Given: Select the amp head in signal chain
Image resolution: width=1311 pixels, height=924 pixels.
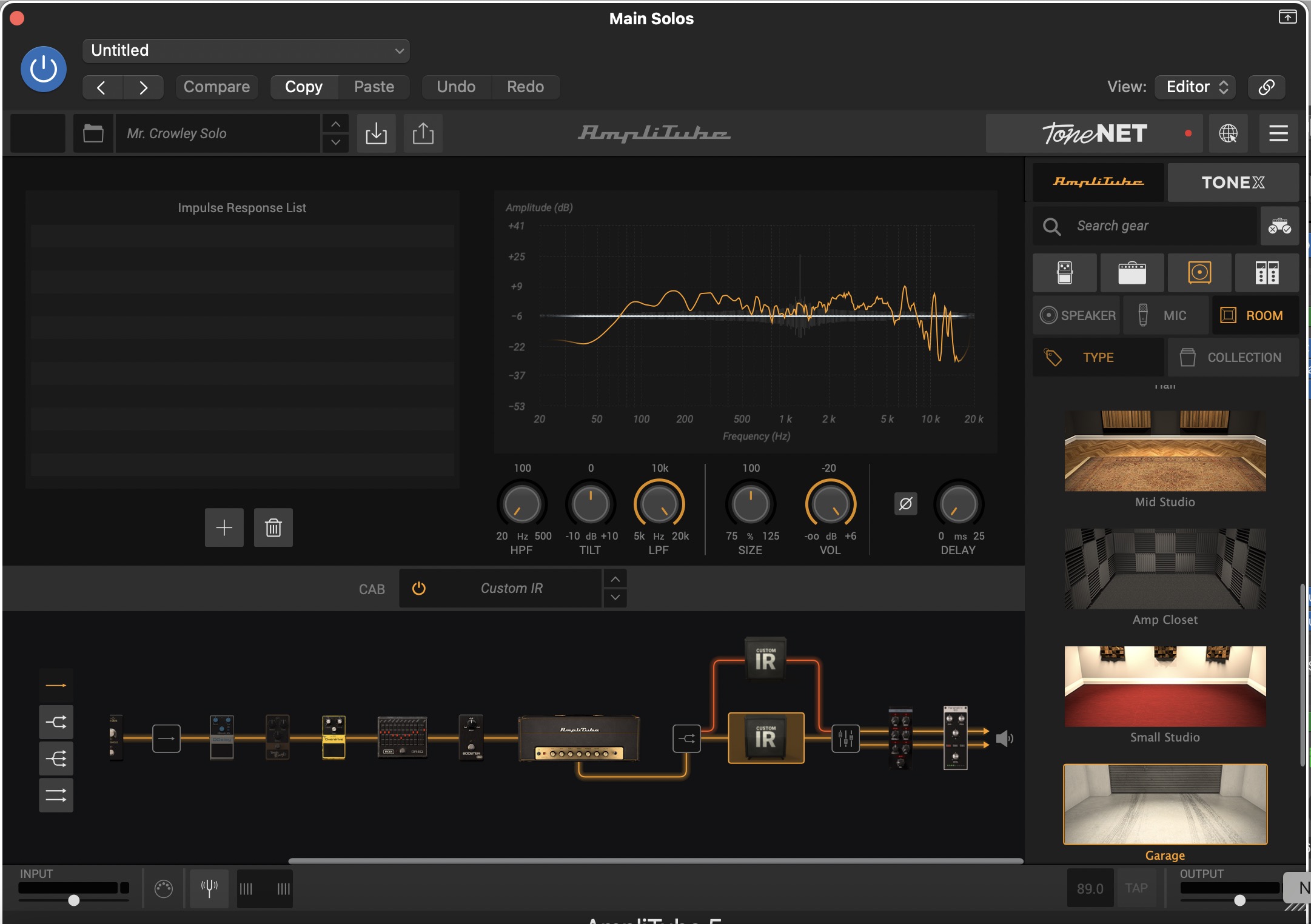Looking at the screenshot, I should click(x=579, y=738).
